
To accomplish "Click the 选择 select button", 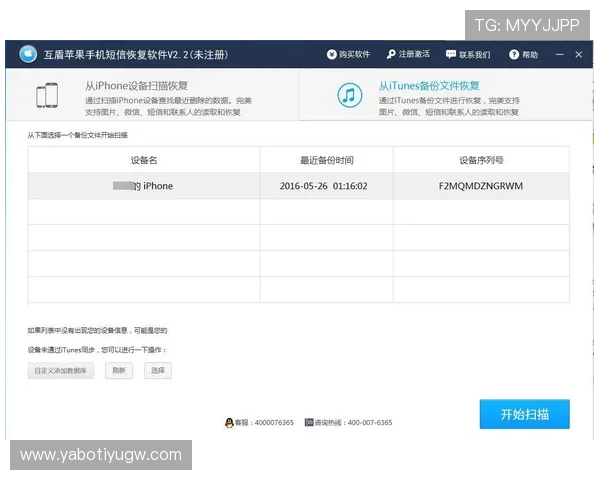I will pyautogui.click(x=158, y=371).
